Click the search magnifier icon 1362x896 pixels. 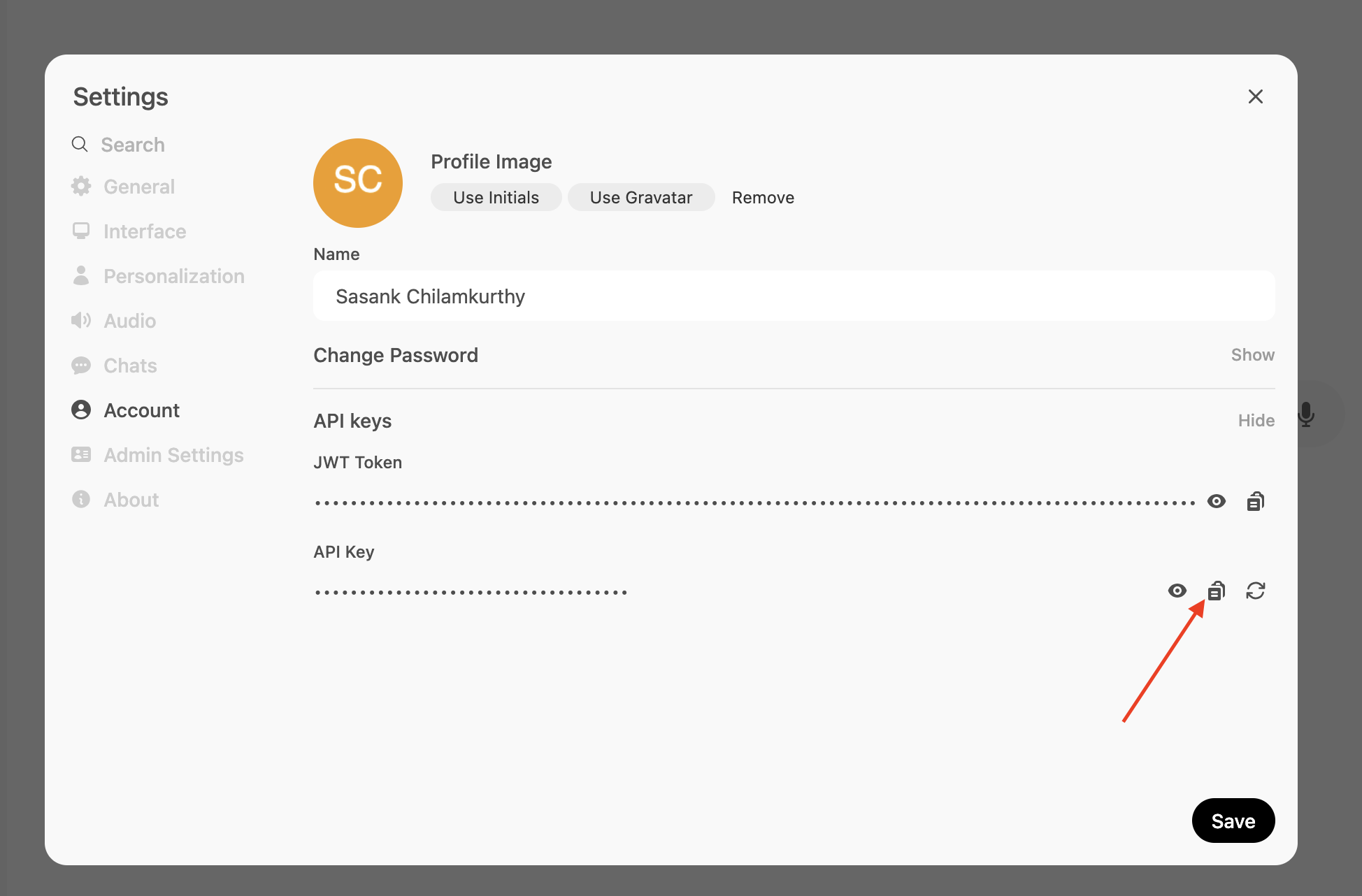pos(80,144)
